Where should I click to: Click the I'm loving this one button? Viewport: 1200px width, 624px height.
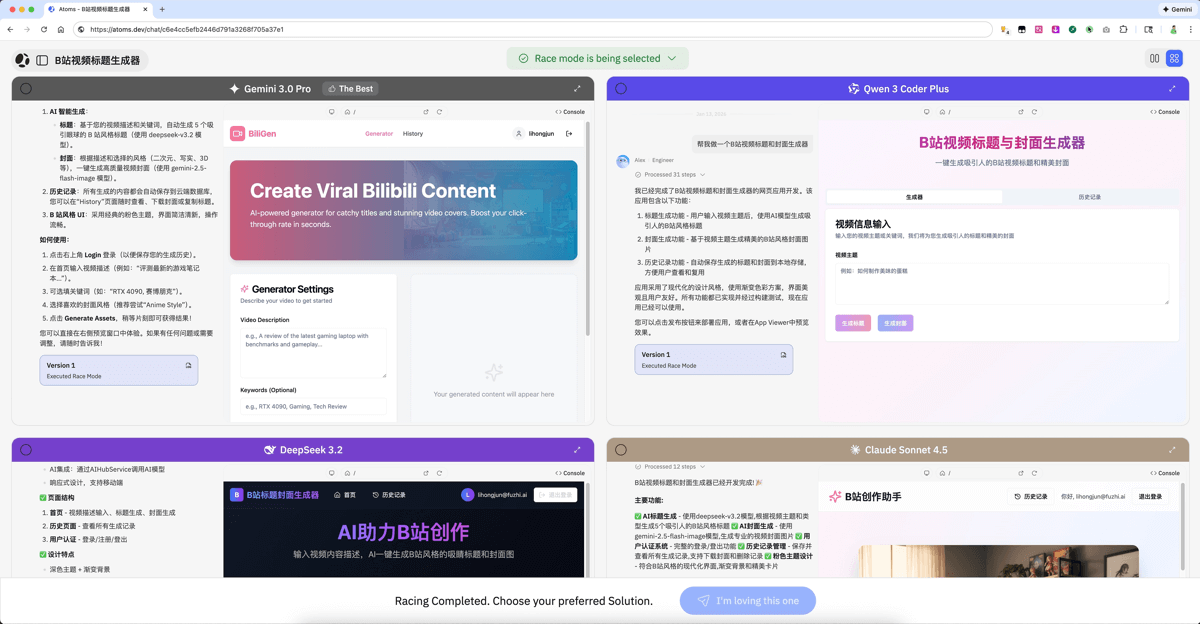tap(747, 601)
